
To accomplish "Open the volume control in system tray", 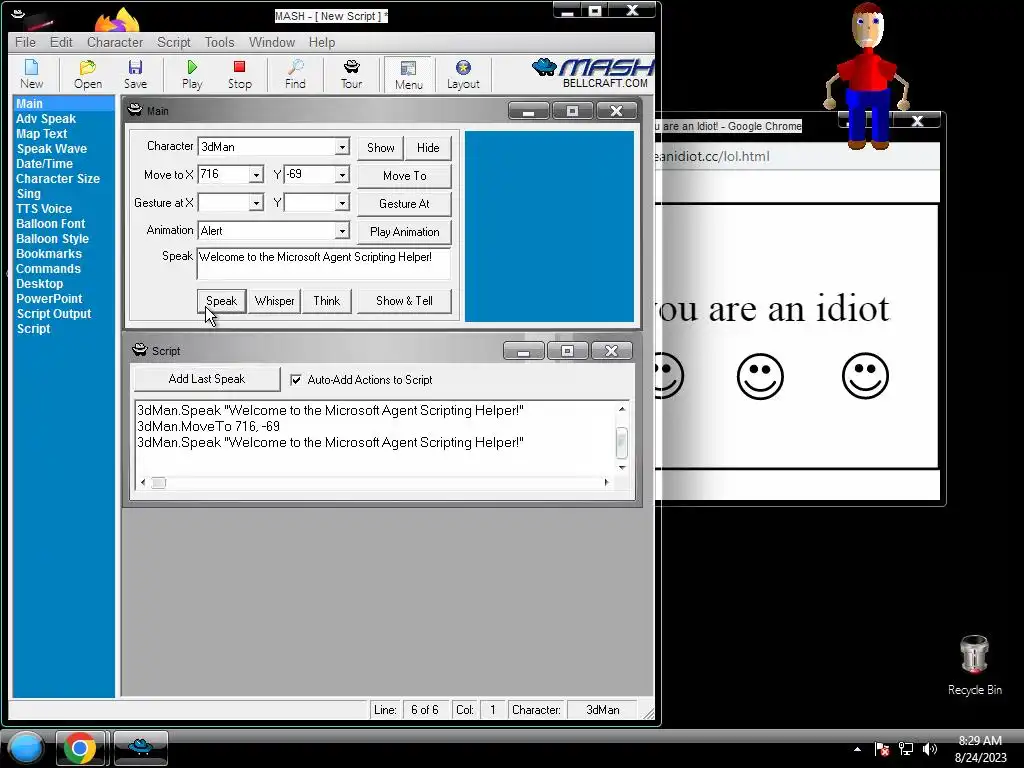I will point(929,749).
